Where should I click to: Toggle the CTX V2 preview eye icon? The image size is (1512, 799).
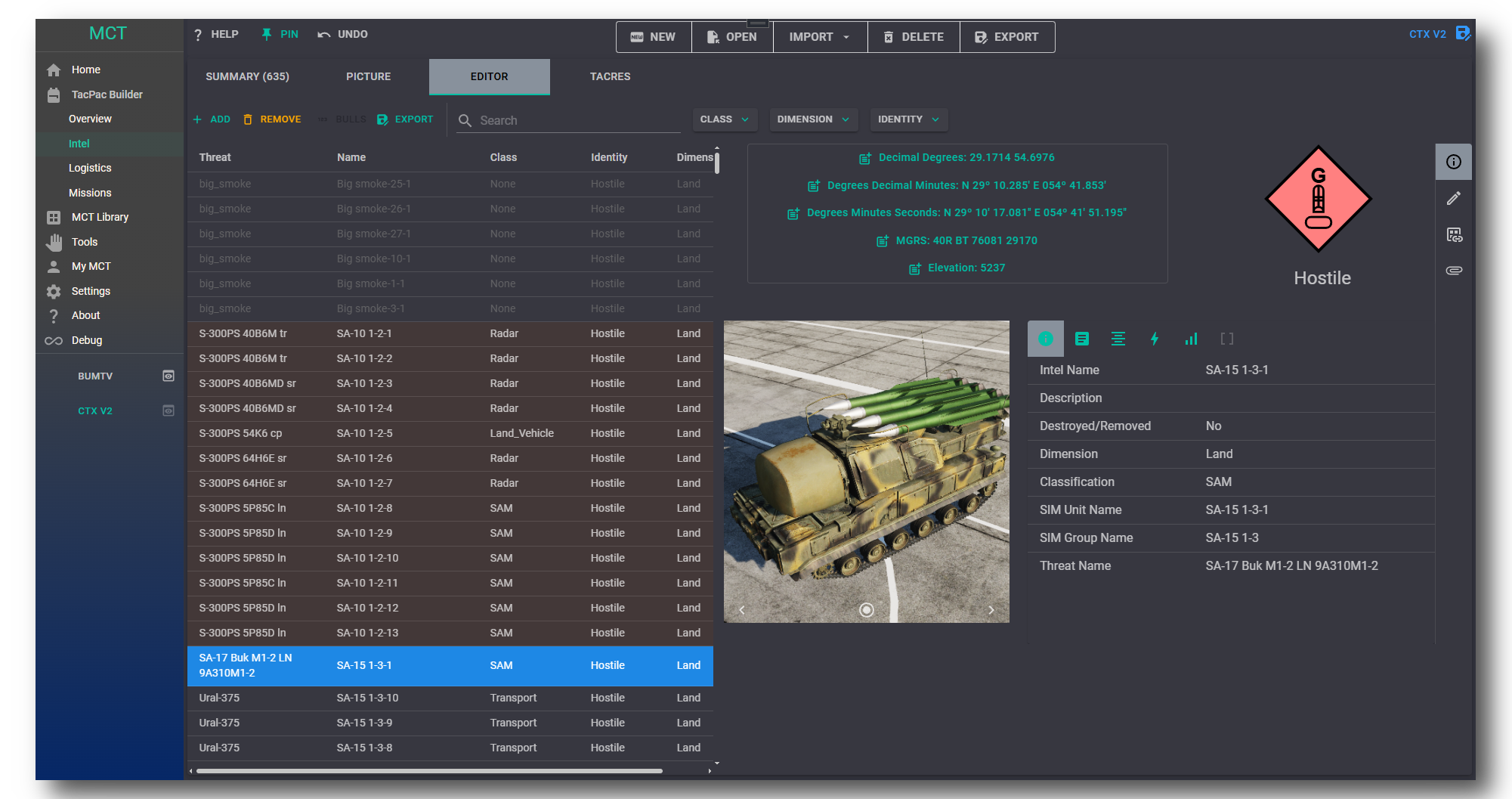coord(169,411)
